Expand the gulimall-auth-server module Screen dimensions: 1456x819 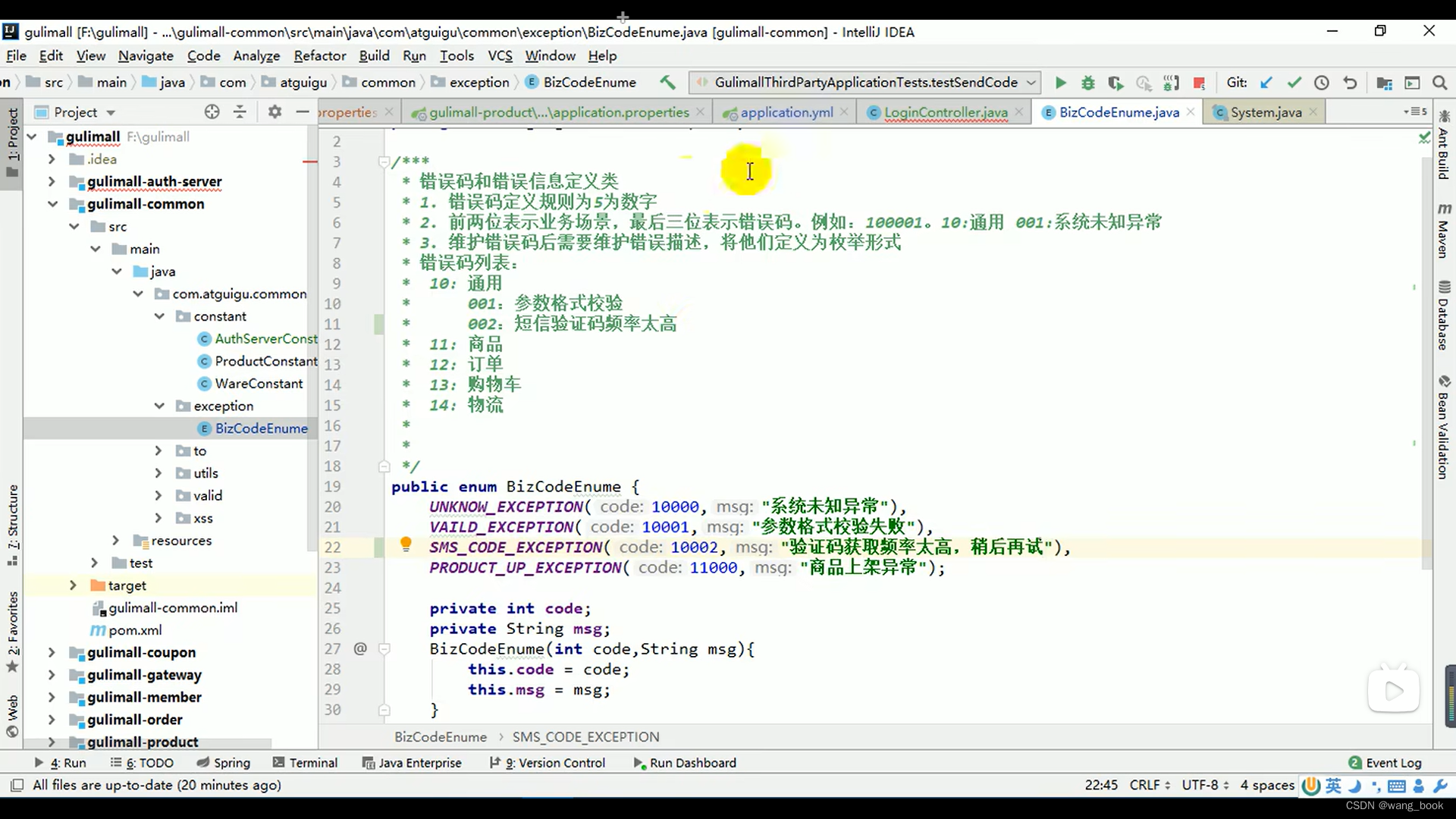51,181
